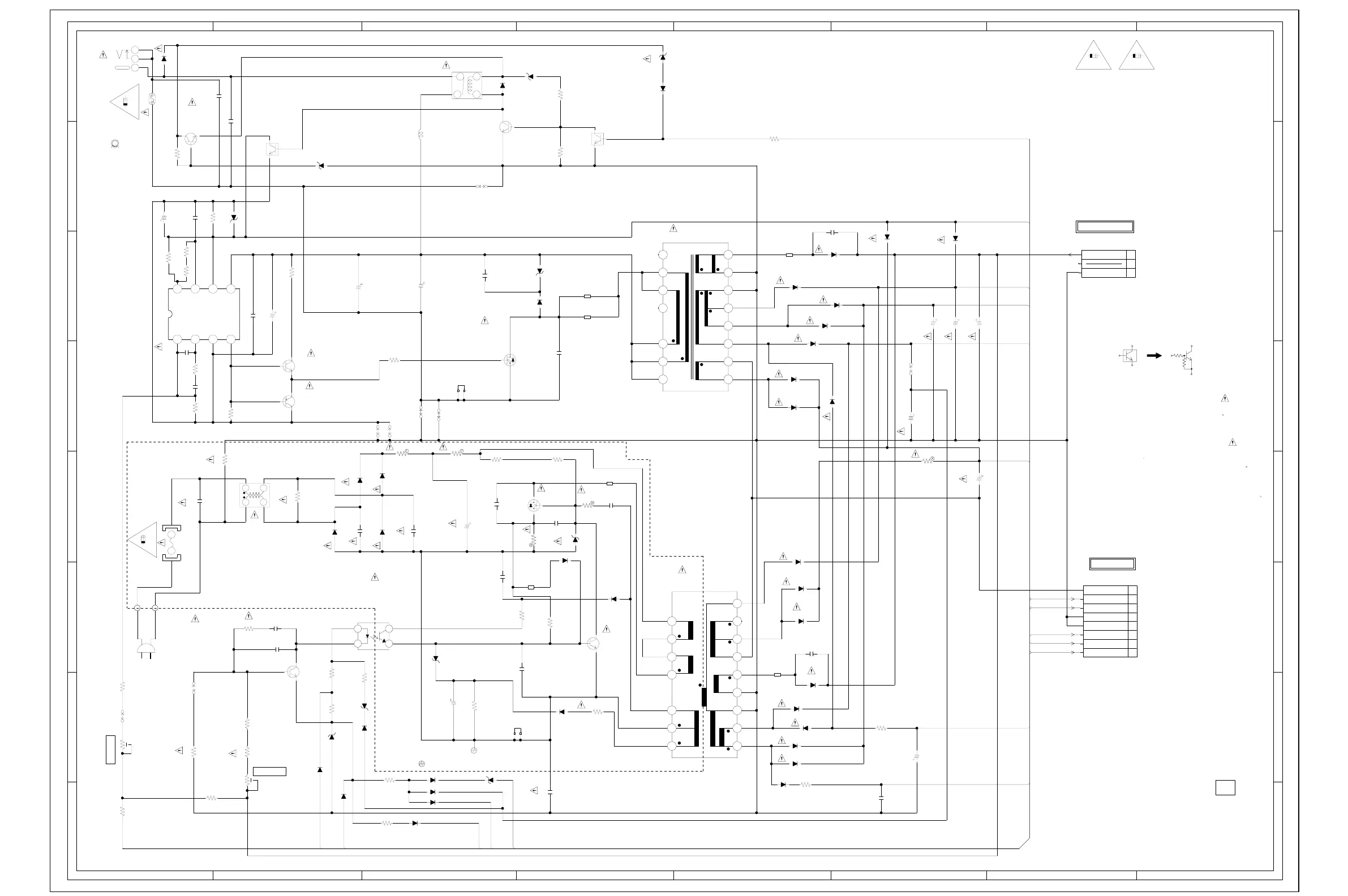1348x896 pixels.
Task: Select the double-bordered label box above the eight-row connector
Action: coord(1112,564)
